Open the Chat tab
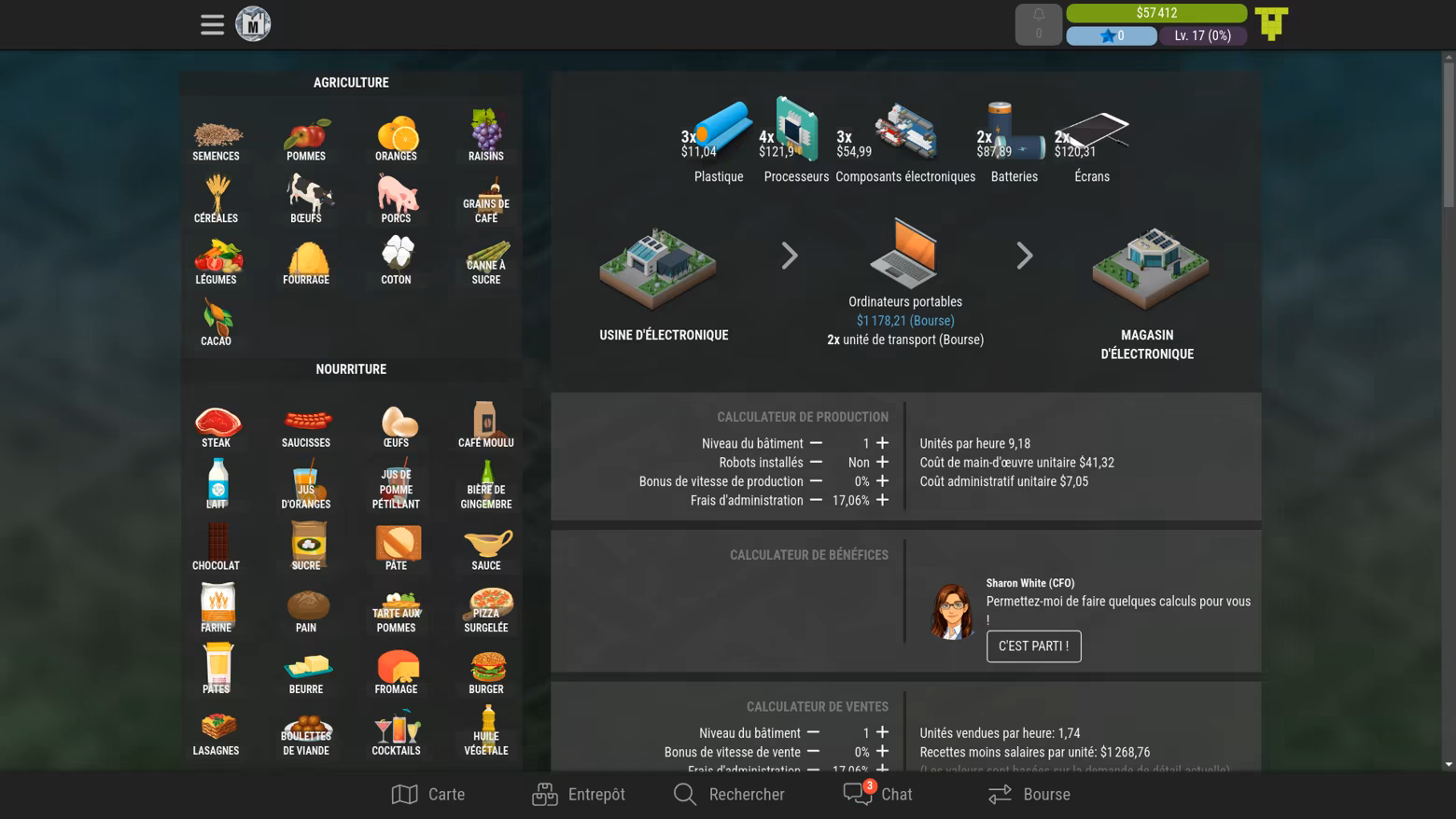The height and width of the screenshot is (819, 1456). coord(878,794)
